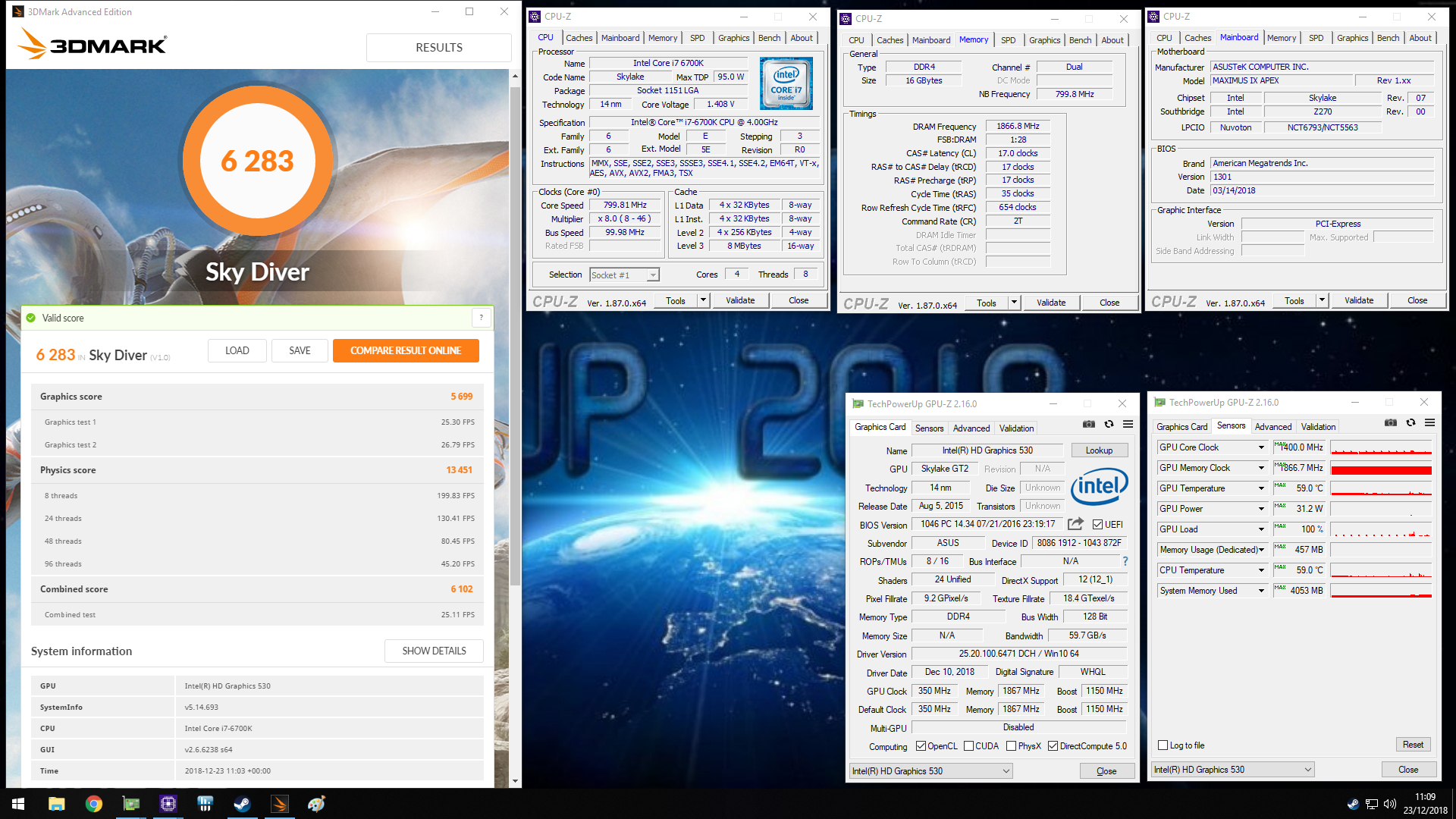Switch to SPD tab in CPU-Z Memory window
Viewport: 1456px width, 819px height.
[x=1008, y=40]
